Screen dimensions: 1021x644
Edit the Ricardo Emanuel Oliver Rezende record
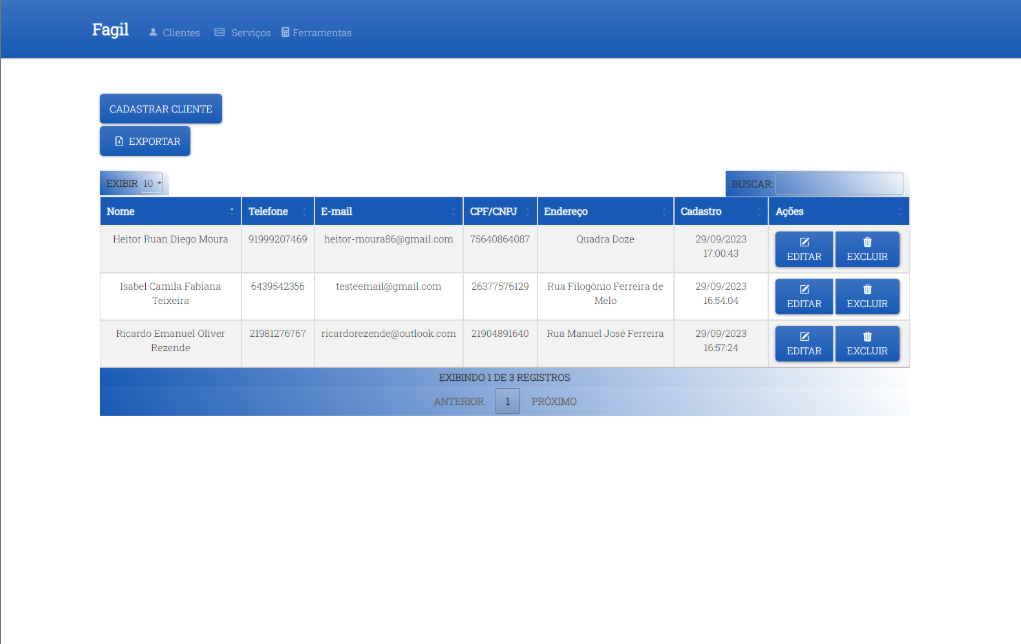pyautogui.click(x=804, y=344)
